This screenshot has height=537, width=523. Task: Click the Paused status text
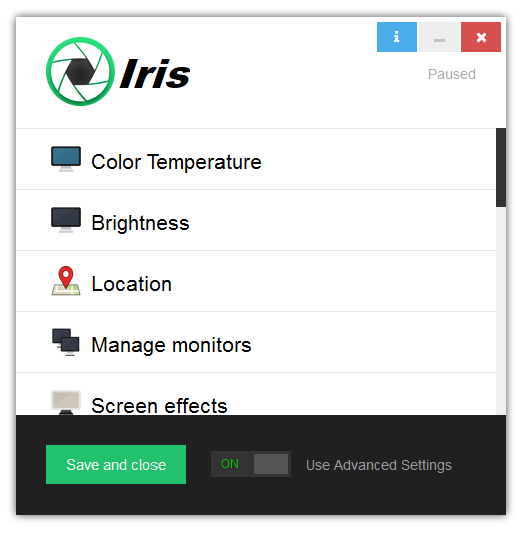click(452, 74)
